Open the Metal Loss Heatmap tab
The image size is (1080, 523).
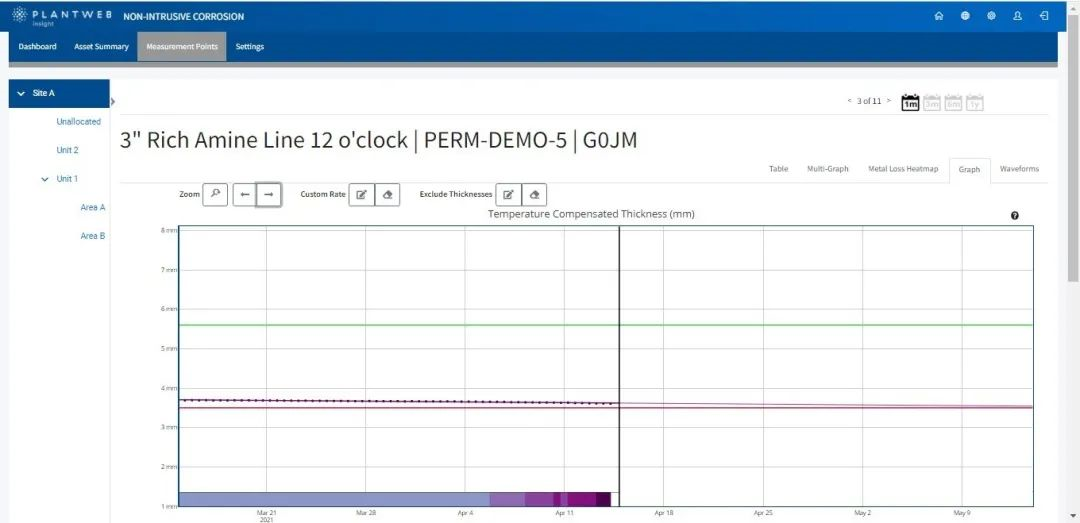click(x=902, y=169)
